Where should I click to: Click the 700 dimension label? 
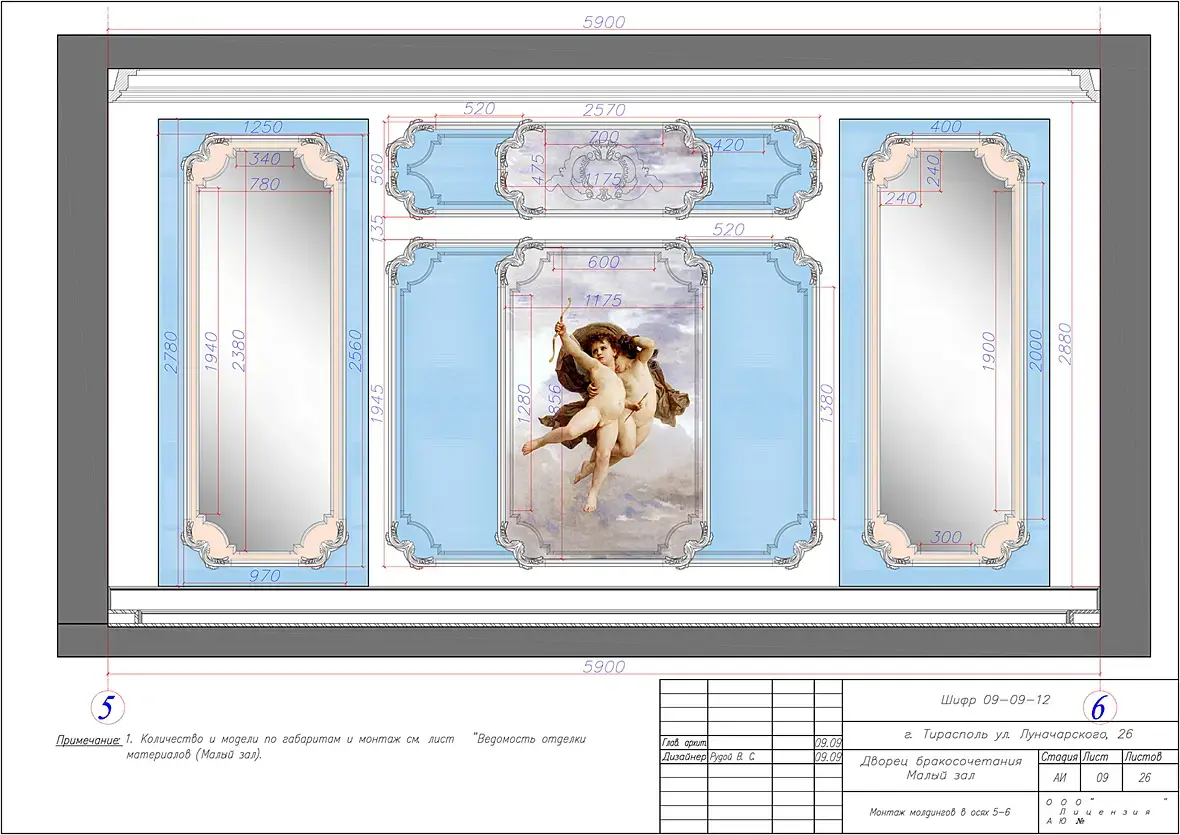[x=604, y=138]
